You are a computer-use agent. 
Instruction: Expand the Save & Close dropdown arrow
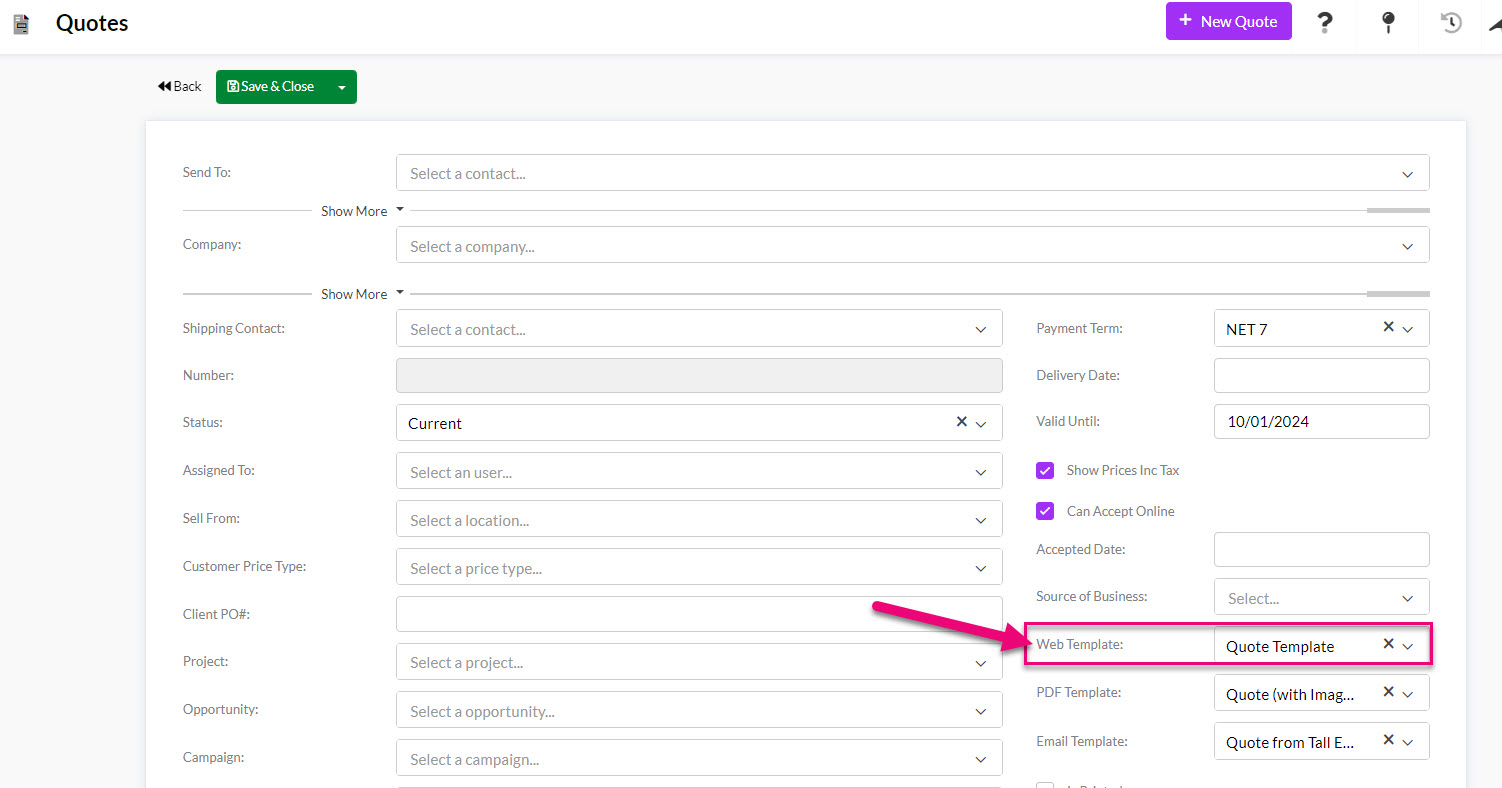(x=343, y=87)
